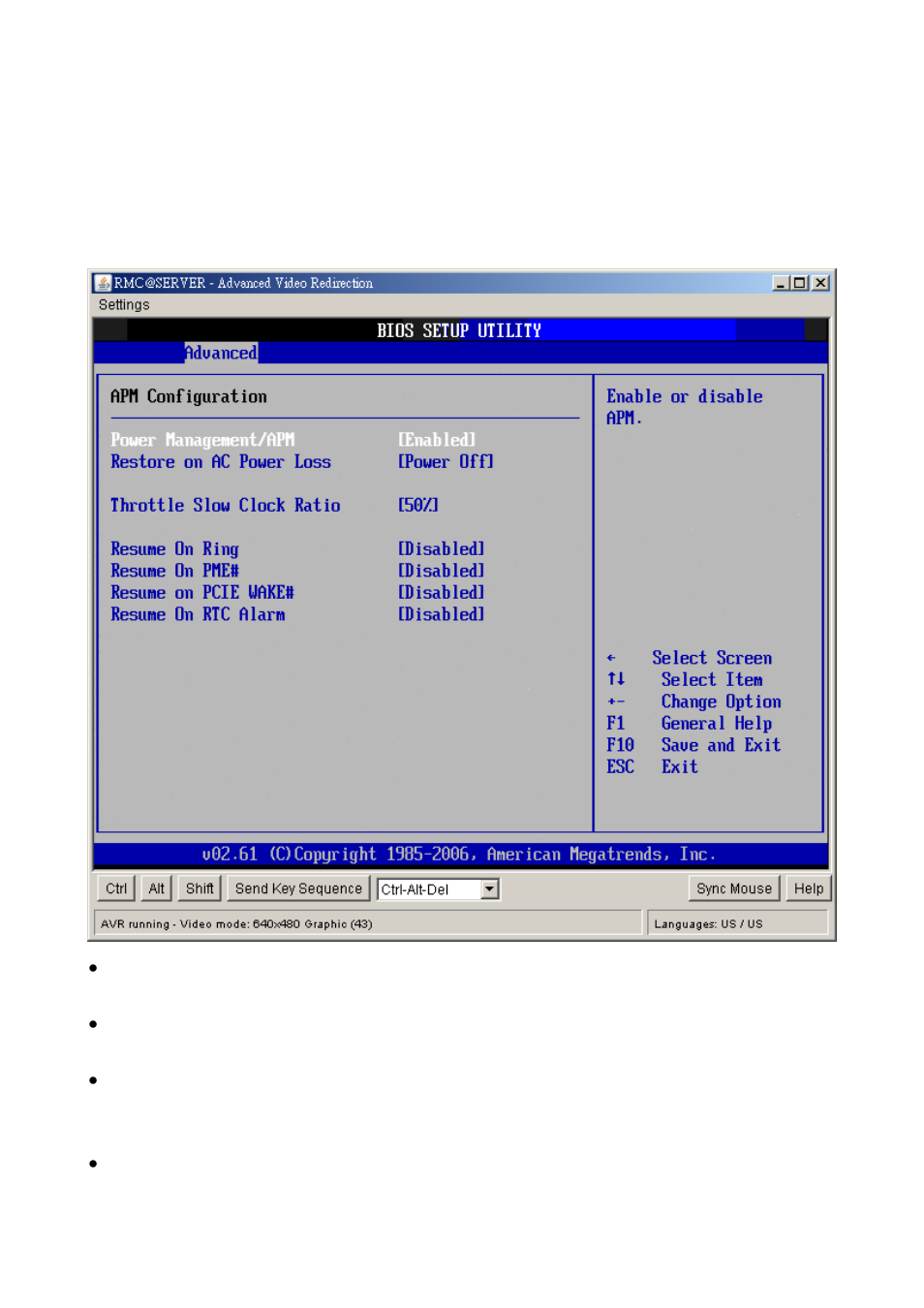
Task: Click Enable or disable APM description
Action: (x=685, y=407)
